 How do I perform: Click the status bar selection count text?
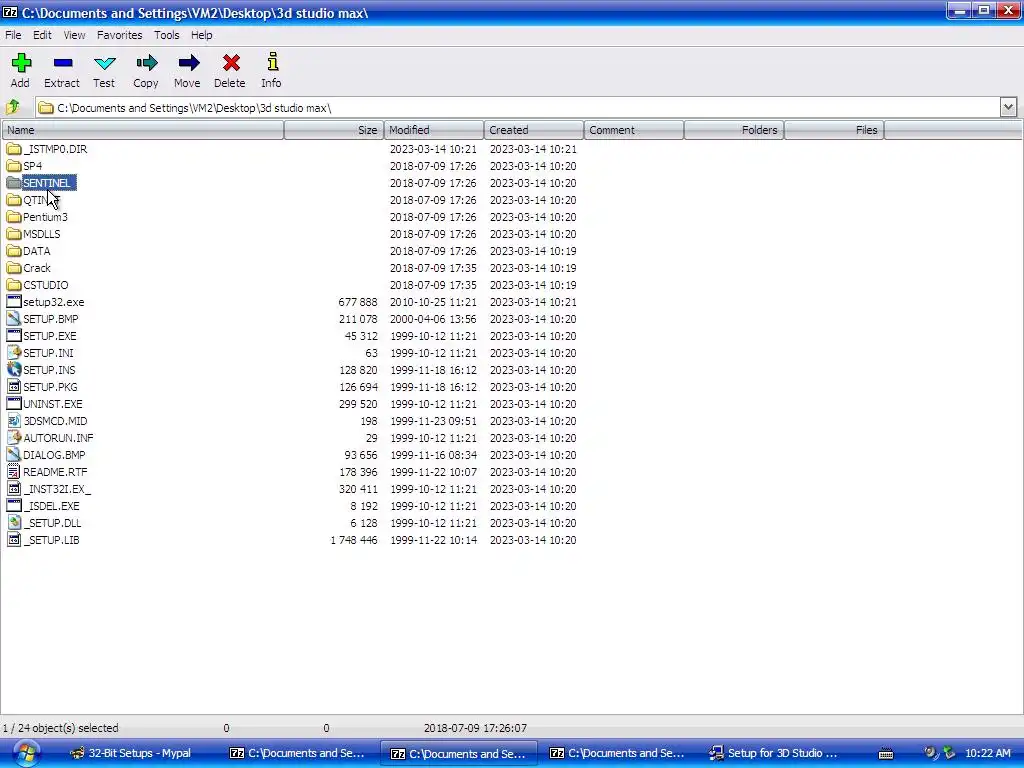click(x=61, y=728)
